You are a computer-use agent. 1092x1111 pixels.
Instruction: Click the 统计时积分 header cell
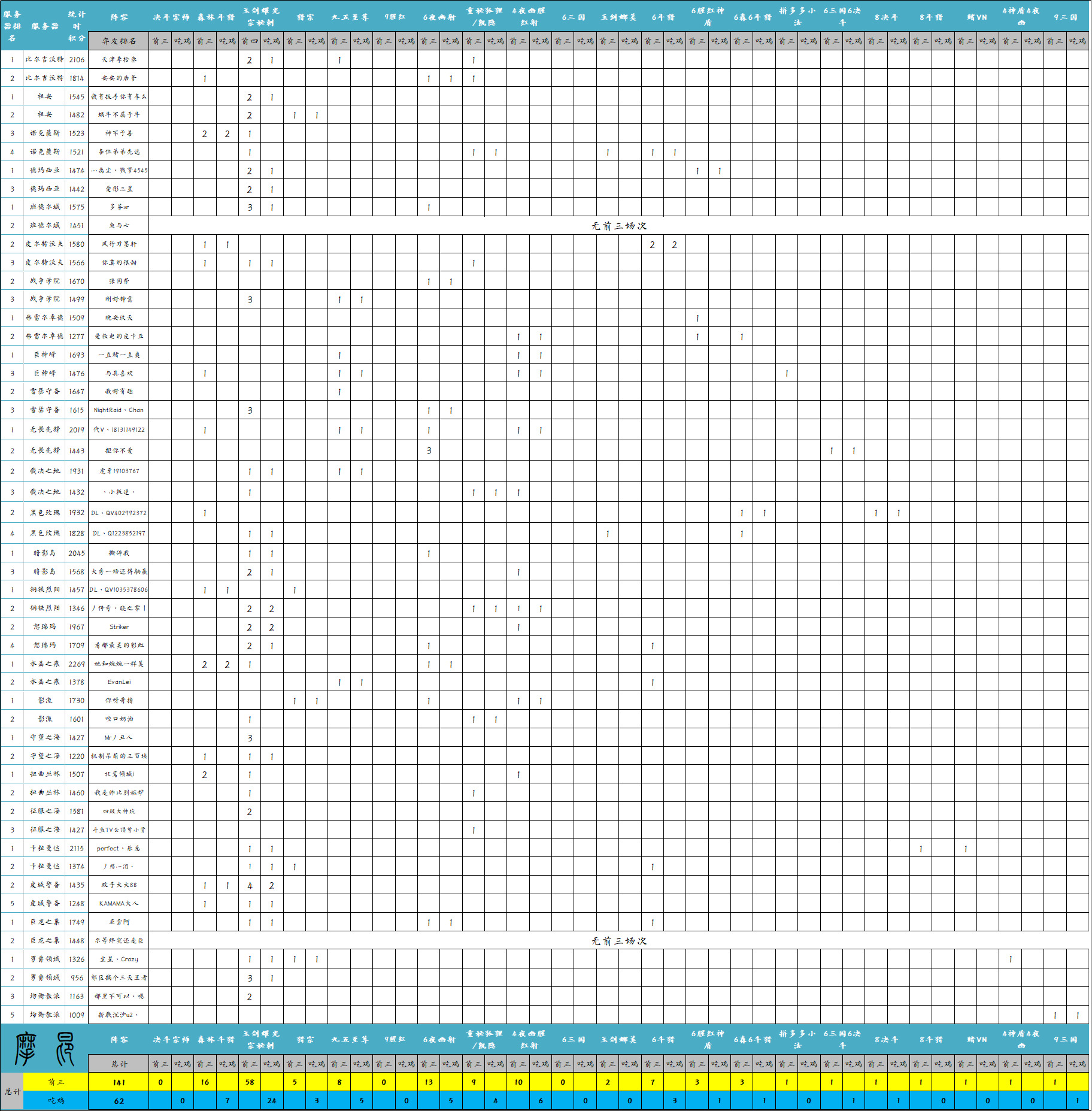tap(77, 26)
